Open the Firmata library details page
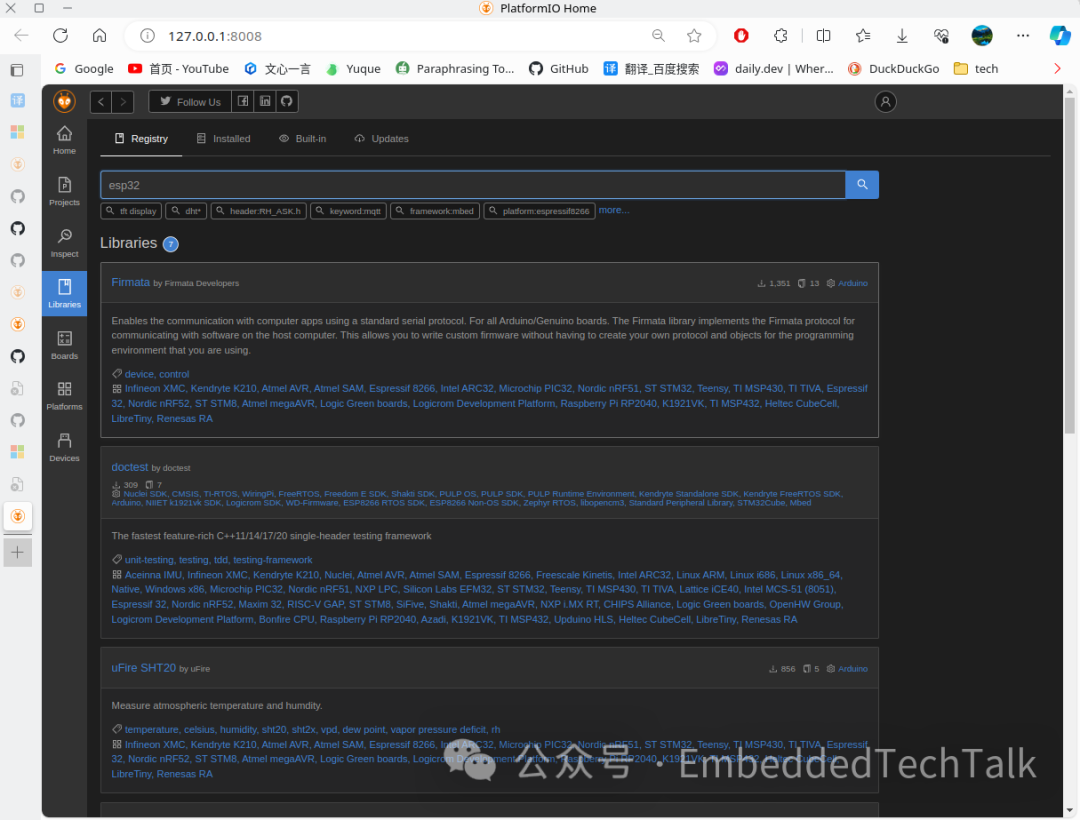 tap(130, 282)
